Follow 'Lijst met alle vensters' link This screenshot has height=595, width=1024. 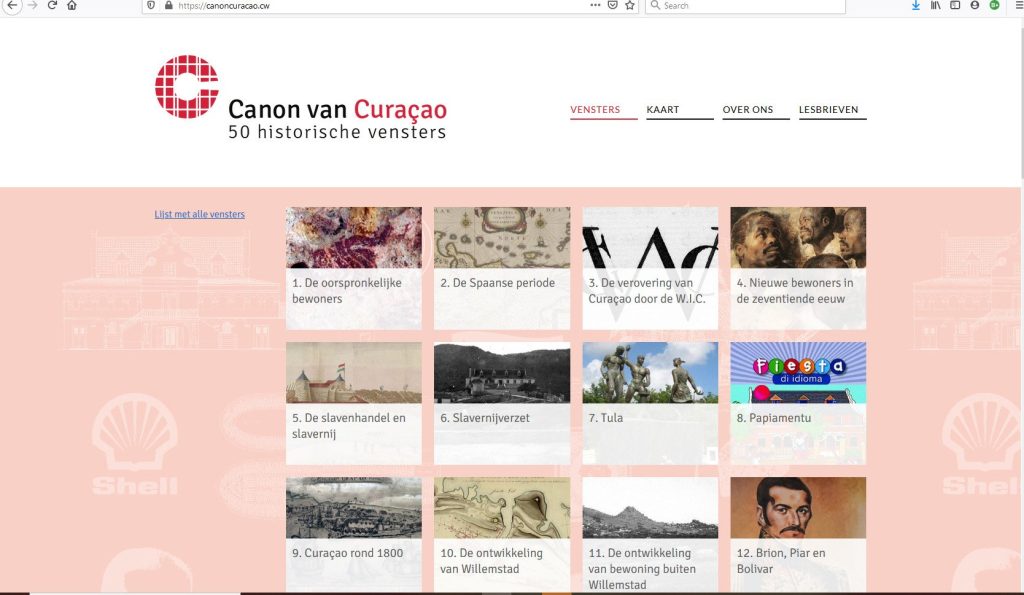pos(199,214)
